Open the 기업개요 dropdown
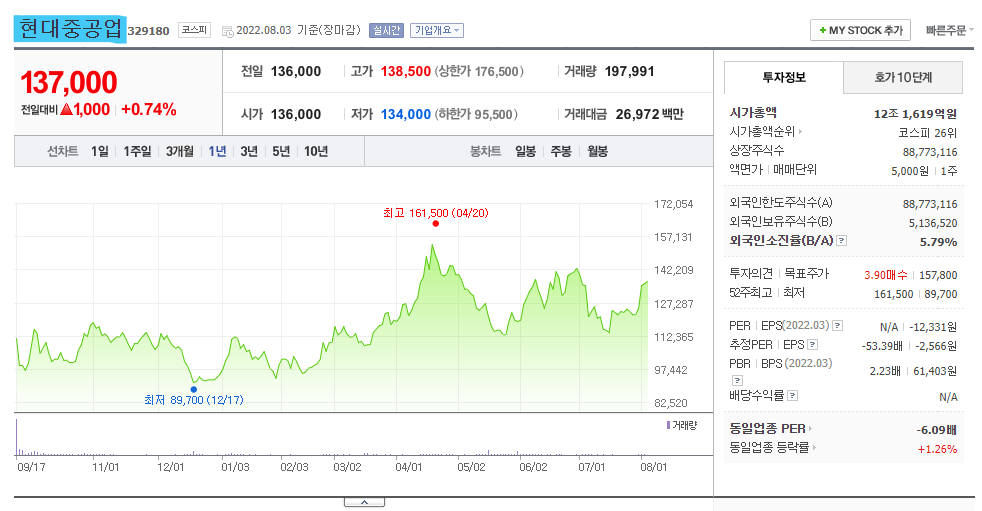The width and height of the screenshot is (982, 511). (x=437, y=30)
